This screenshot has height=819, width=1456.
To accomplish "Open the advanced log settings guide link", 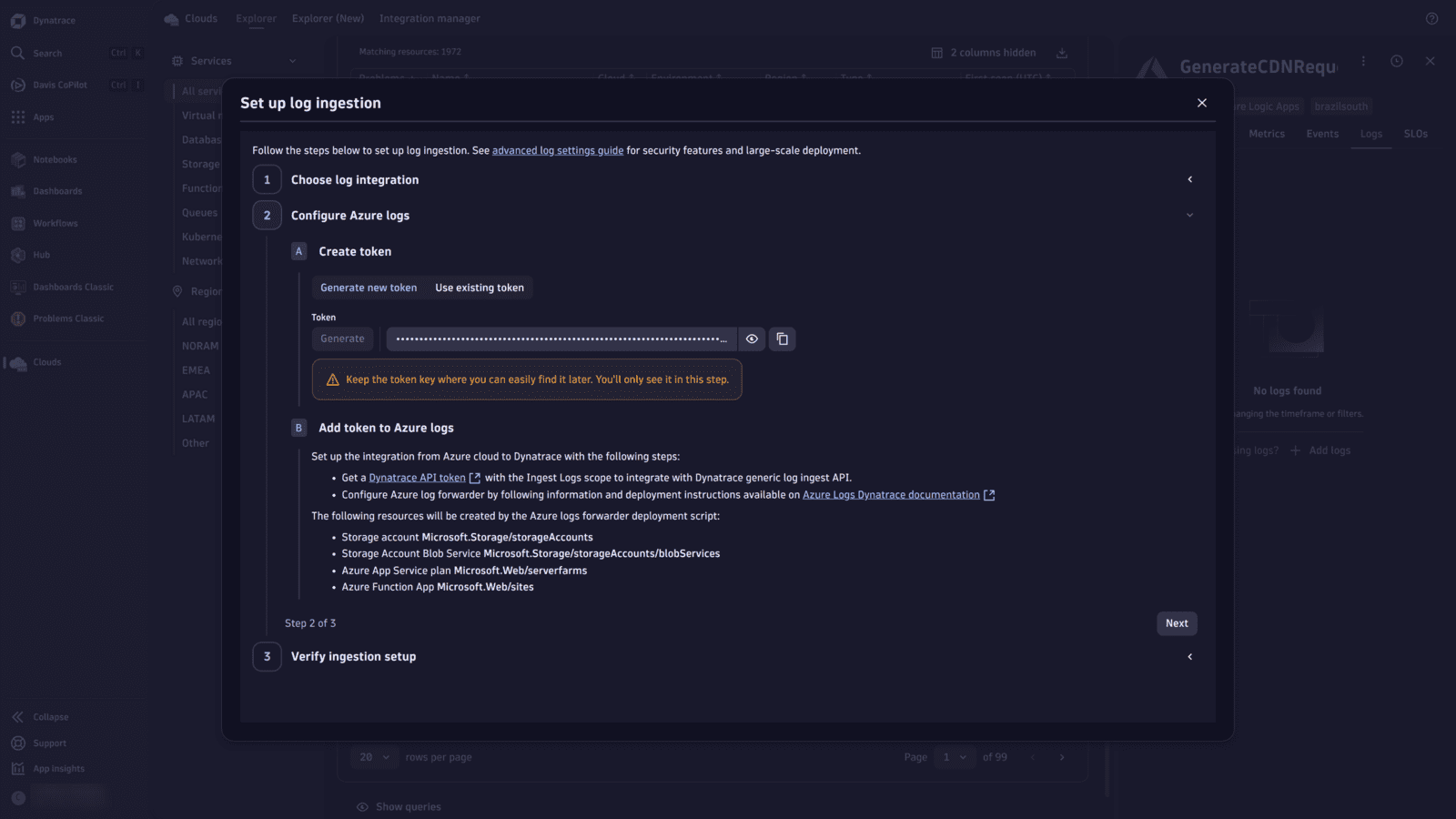I will tap(557, 150).
